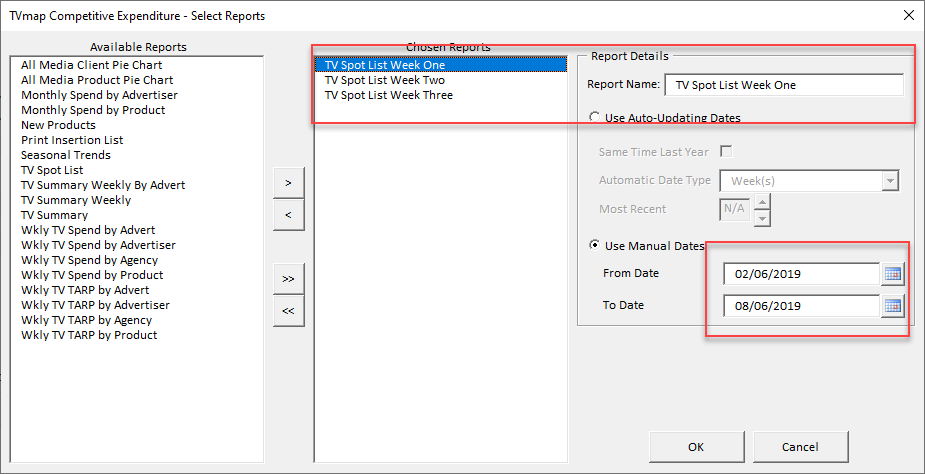
Task: Expand the Automatic Date Type dropdown
Action: pos(890,181)
